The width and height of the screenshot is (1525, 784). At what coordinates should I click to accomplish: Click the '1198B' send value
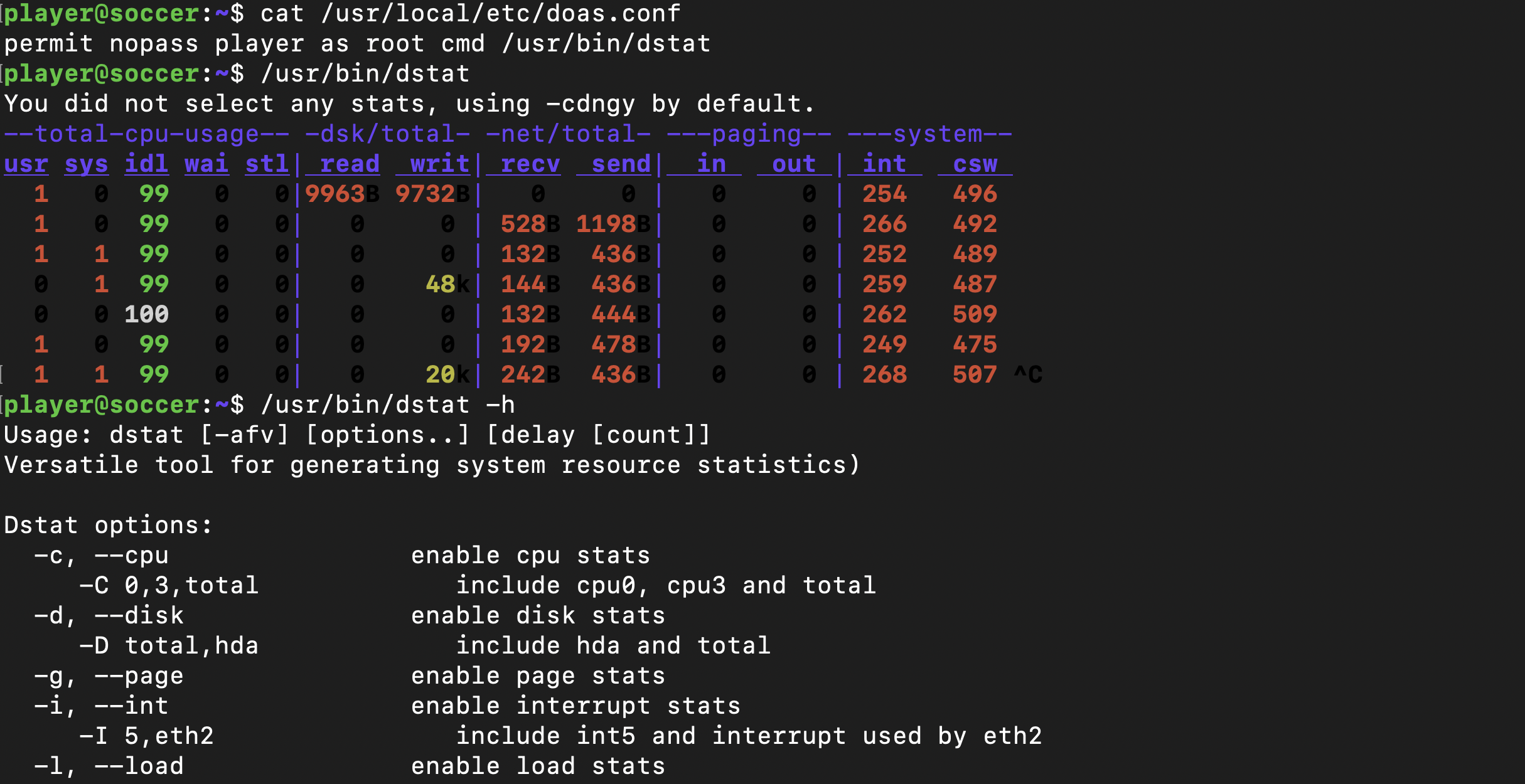[x=614, y=224]
